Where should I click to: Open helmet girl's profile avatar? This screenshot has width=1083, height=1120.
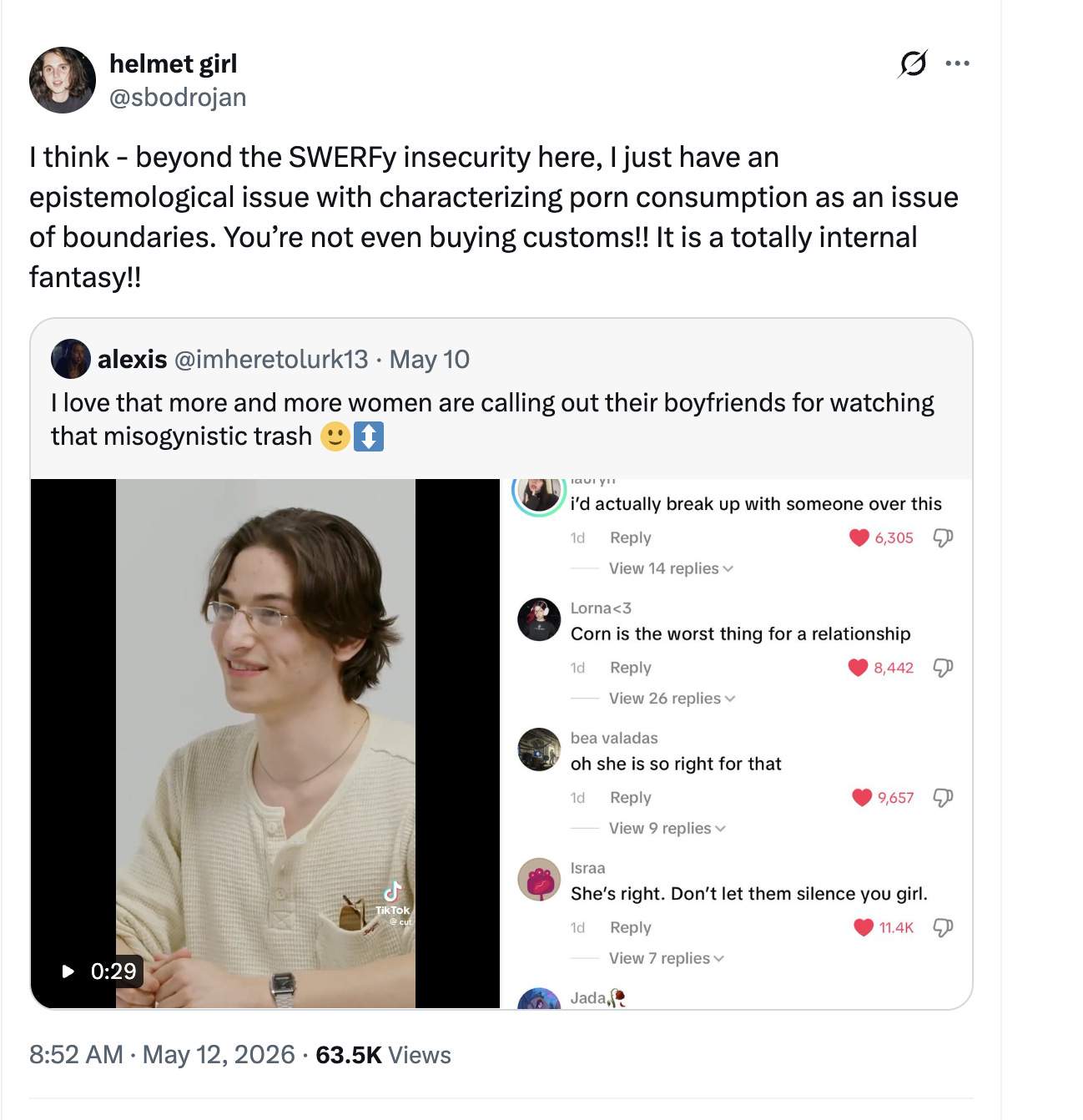pos(63,80)
